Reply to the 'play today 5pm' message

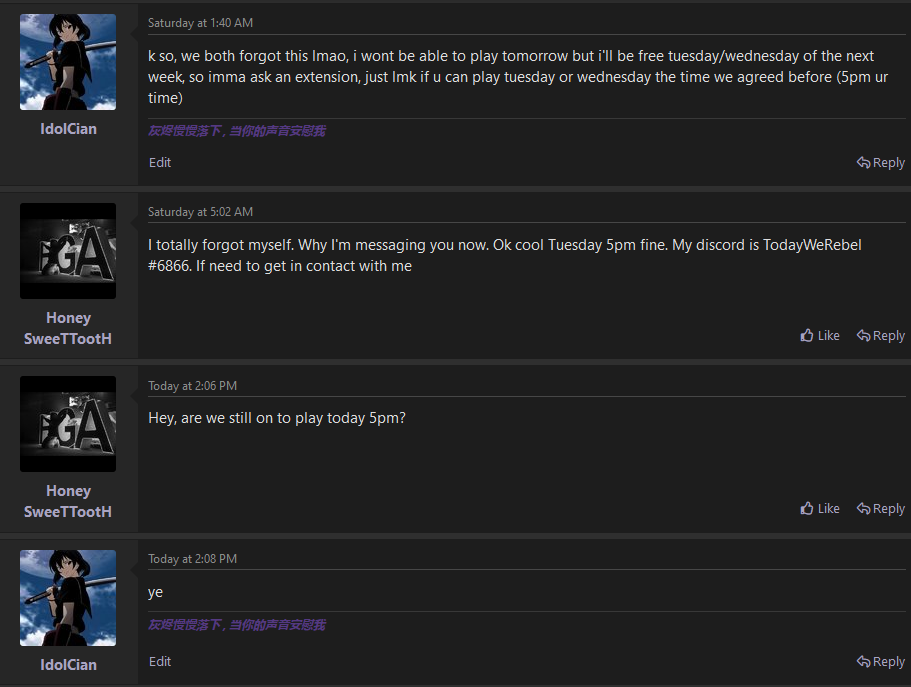[x=881, y=509]
